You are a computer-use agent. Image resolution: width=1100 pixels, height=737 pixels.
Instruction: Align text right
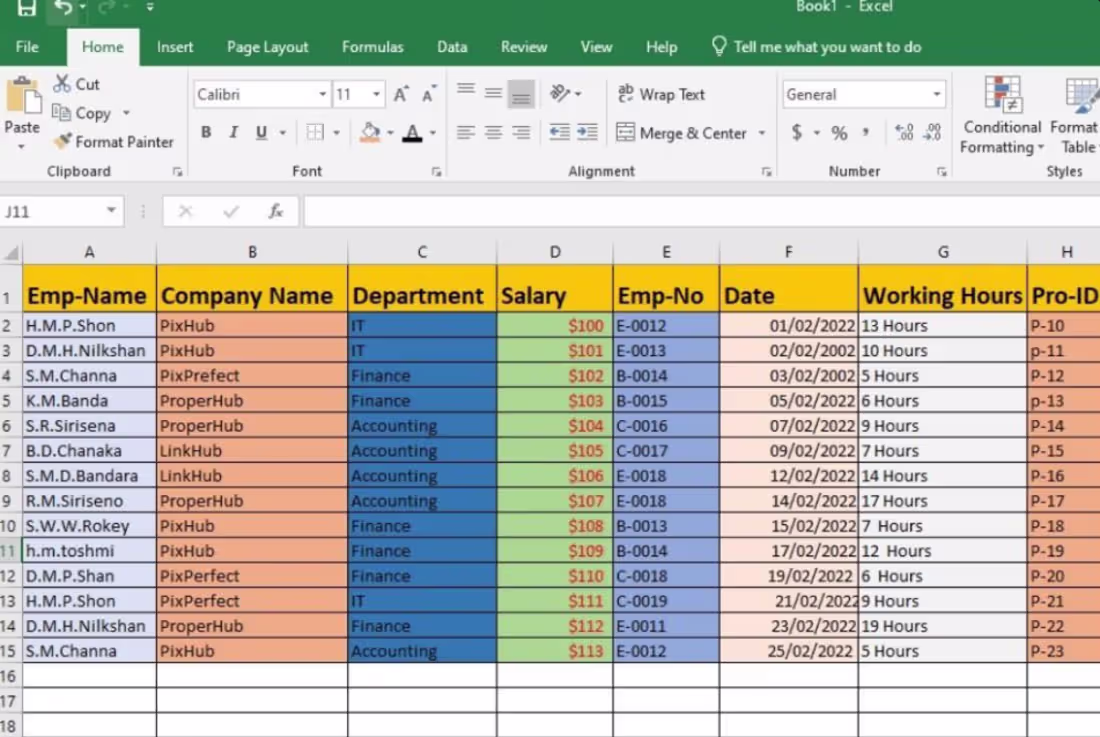click(x=521, y=132)
